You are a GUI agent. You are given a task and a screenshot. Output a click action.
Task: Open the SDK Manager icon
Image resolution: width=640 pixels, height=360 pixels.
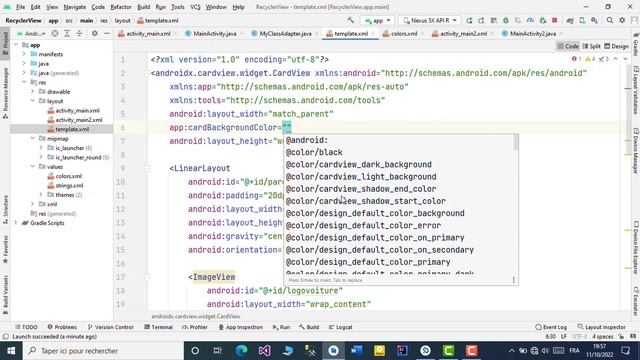(594, 20)
